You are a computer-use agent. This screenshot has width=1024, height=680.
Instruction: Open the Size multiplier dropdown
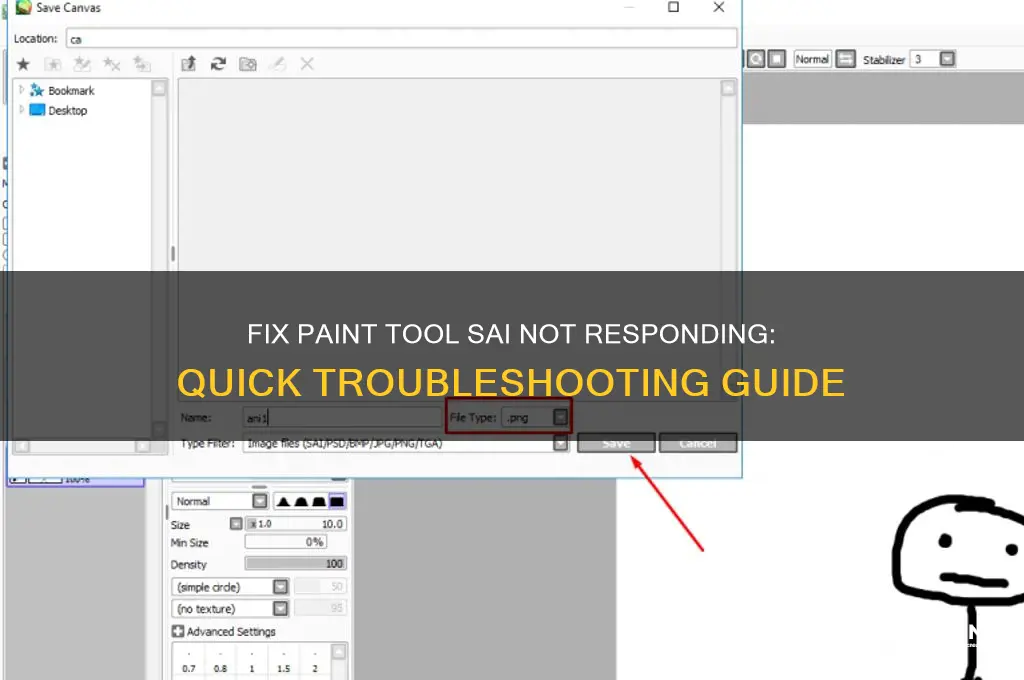tap(236, 524)
